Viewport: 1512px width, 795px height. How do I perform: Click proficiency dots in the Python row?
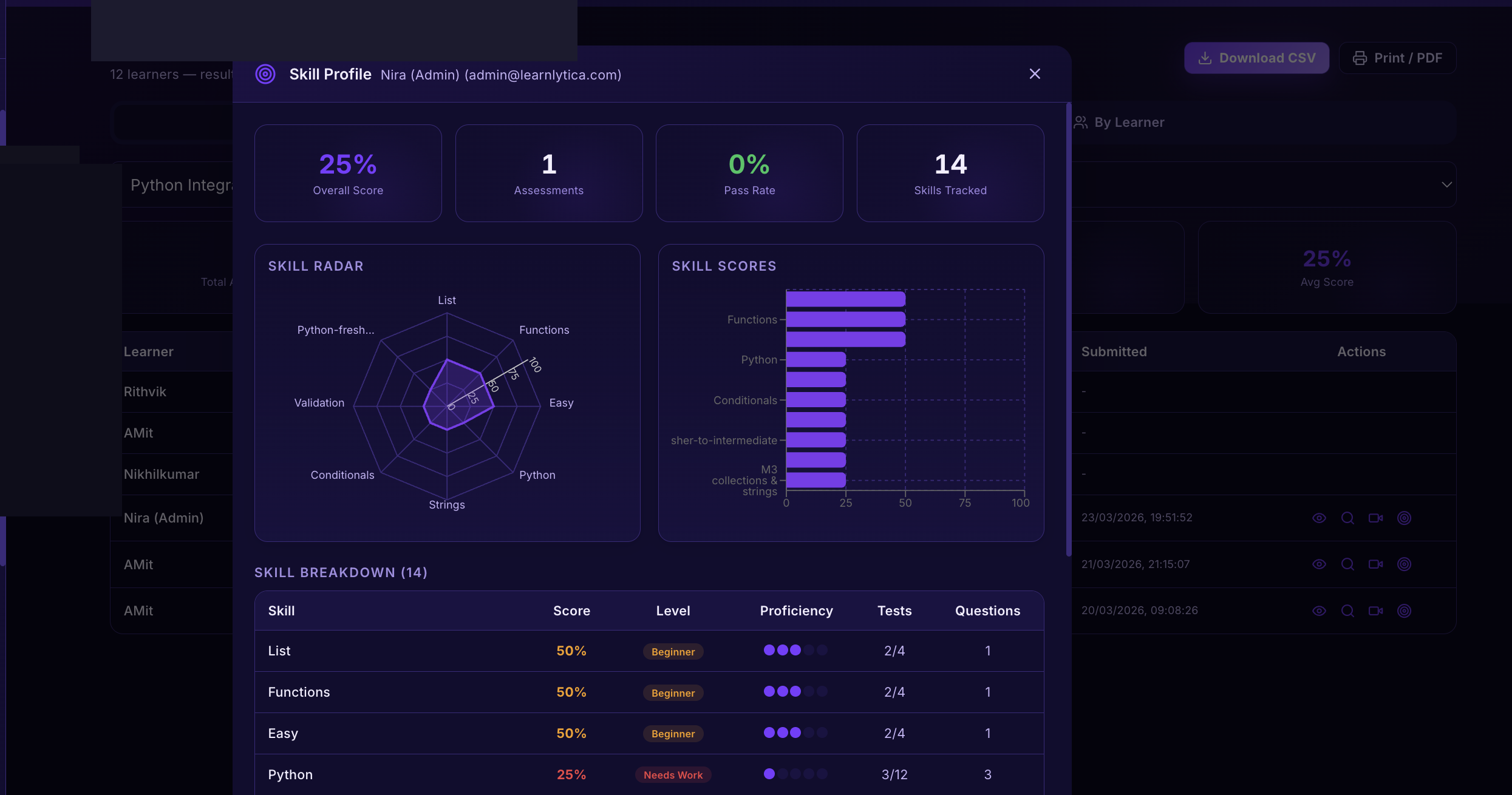coord(795,774)
